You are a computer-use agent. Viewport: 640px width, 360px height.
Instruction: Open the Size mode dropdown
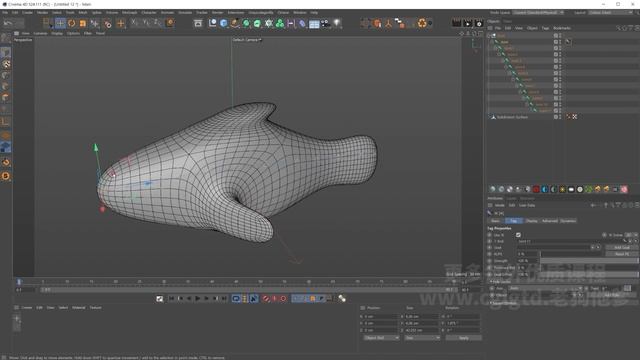coord(422,338)
